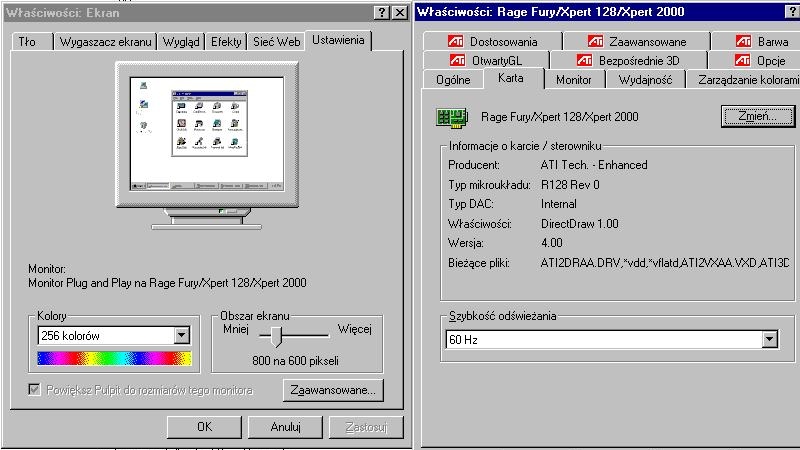The width and height of the screenshot is (800, 450).
Task: Click the green graphics card icon
Action: (x=452, y=117)
